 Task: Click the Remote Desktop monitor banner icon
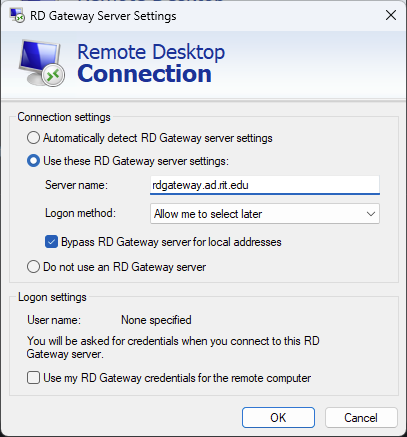pos(41,63)
